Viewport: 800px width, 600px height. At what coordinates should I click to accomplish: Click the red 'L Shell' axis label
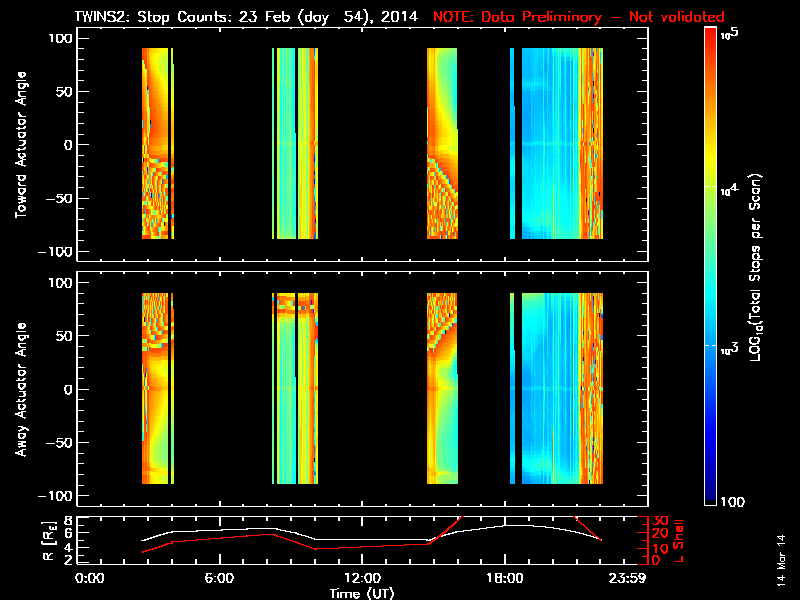[x=678, y=541]
